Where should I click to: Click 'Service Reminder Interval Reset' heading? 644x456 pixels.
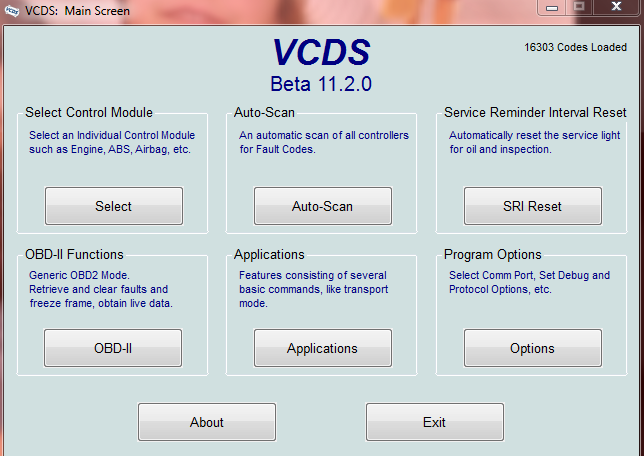[535, 112]
